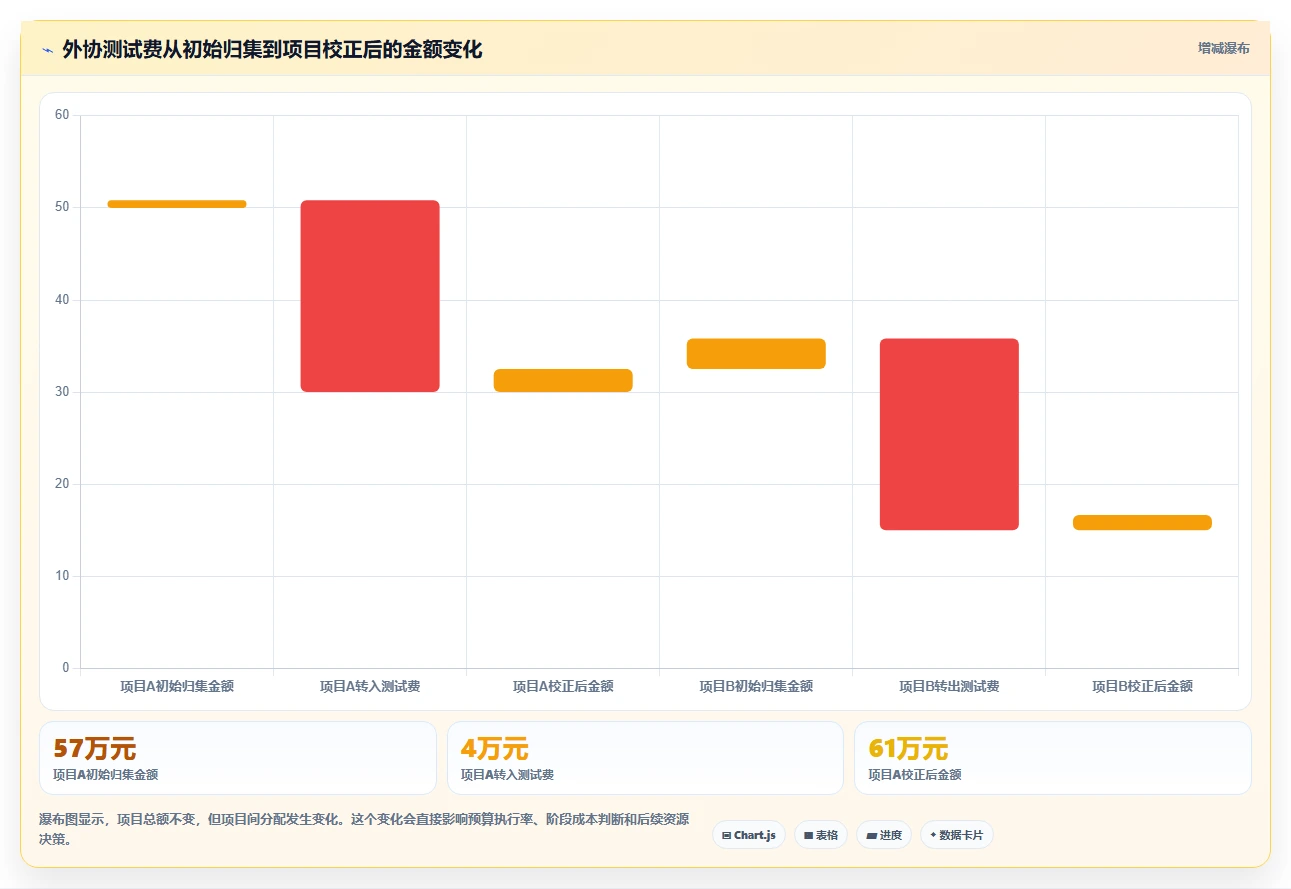Click y-axis value 20
The image size is (1291, 889).
point(62,484)
